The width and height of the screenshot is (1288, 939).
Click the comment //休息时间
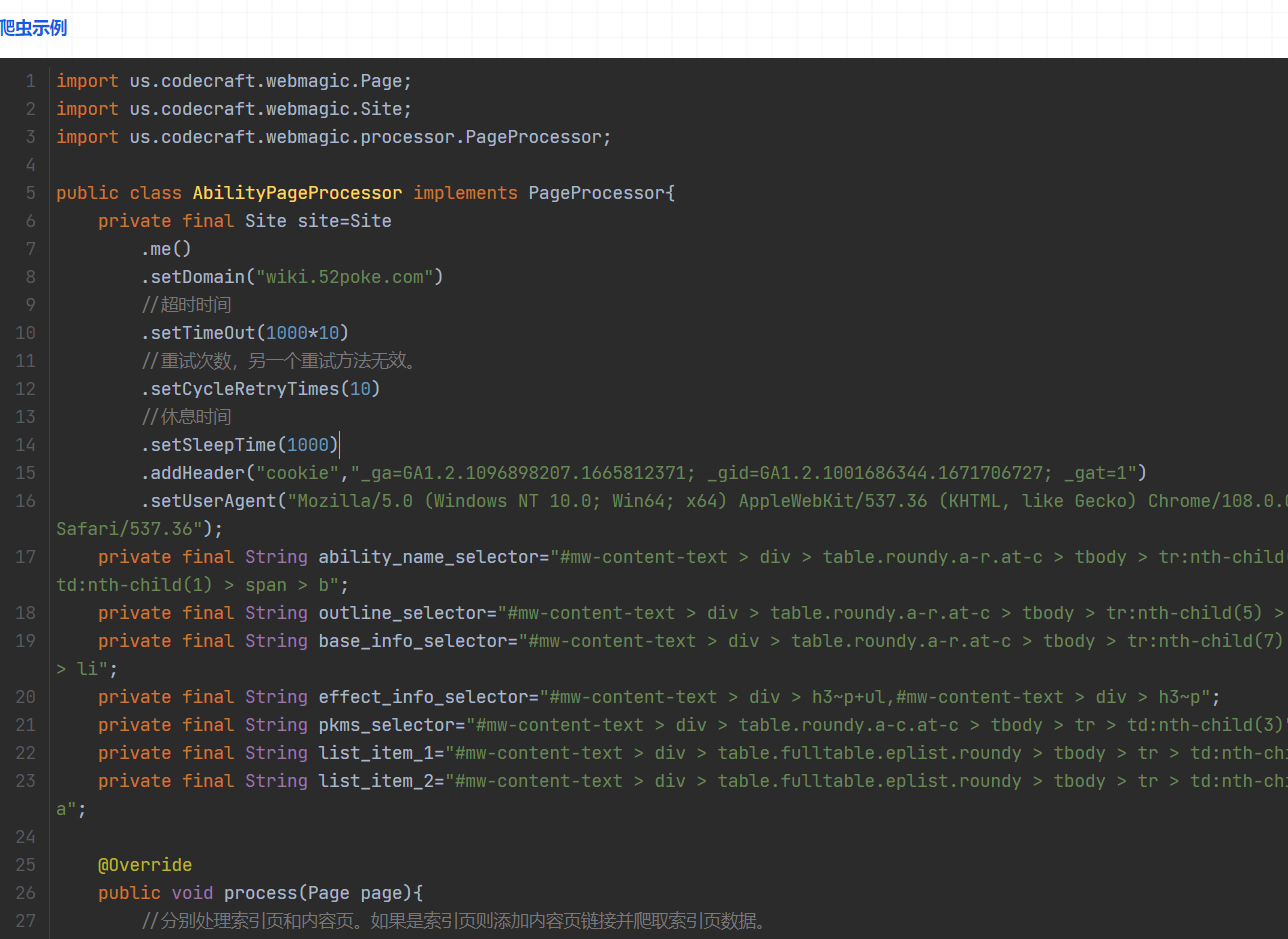pos(186,417)
